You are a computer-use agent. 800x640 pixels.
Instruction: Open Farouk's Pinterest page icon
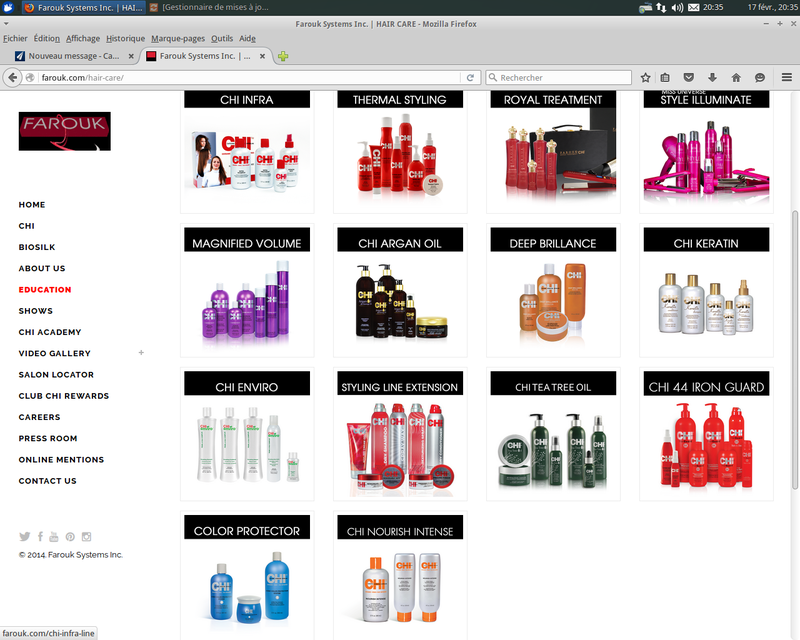coord(70,536)
